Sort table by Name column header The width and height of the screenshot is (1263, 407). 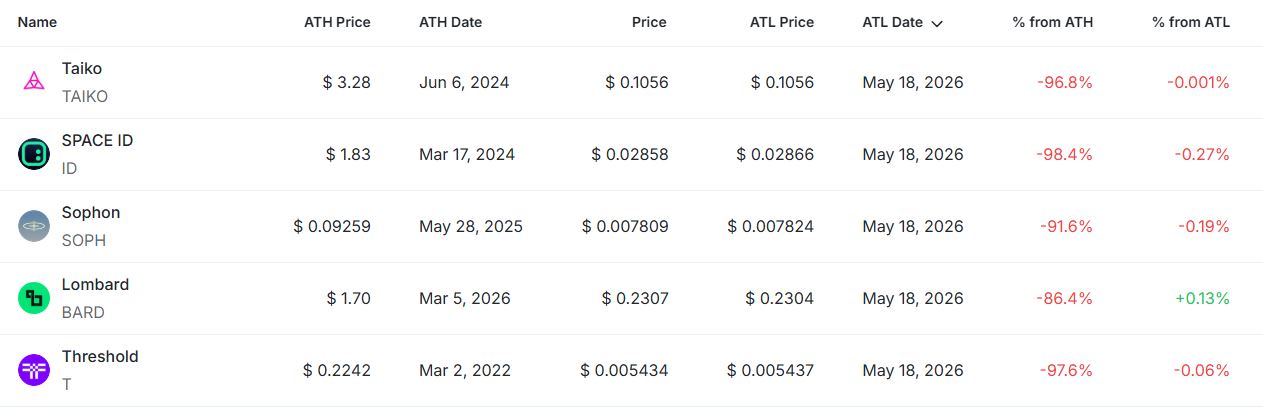coord(38,22)
